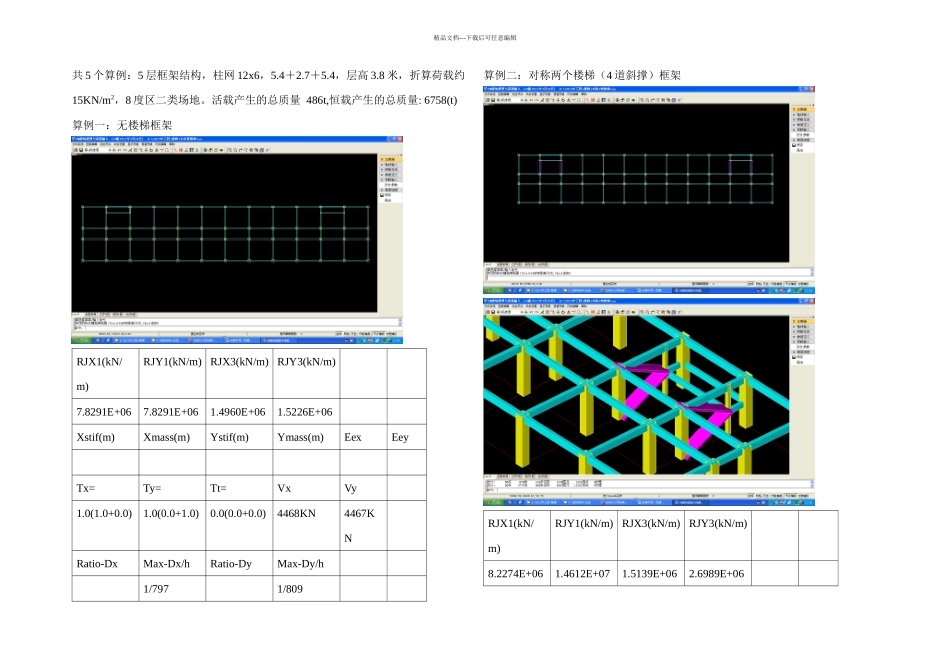Screen dimensions: 950x672
Task: Click the leftmost toolbar icon in the 3D frame screenshot
Action: [x=487, y=311]
